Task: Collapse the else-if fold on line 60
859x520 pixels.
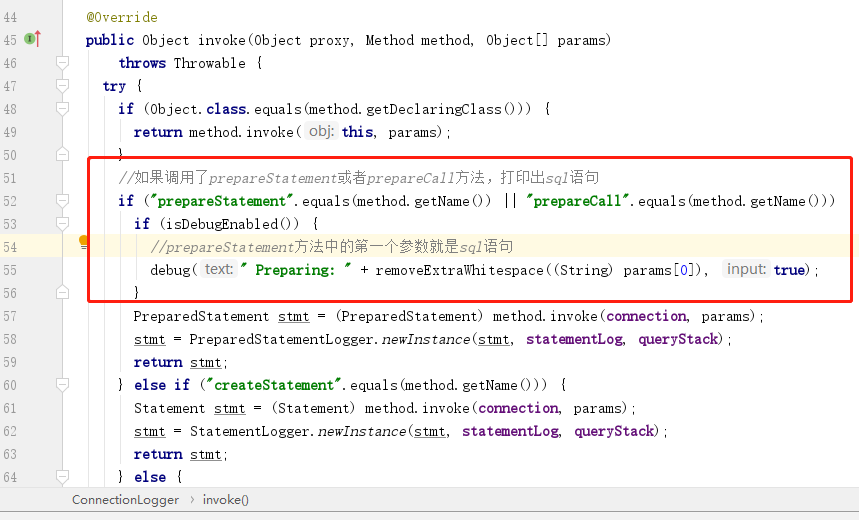Action: [62, 385]
